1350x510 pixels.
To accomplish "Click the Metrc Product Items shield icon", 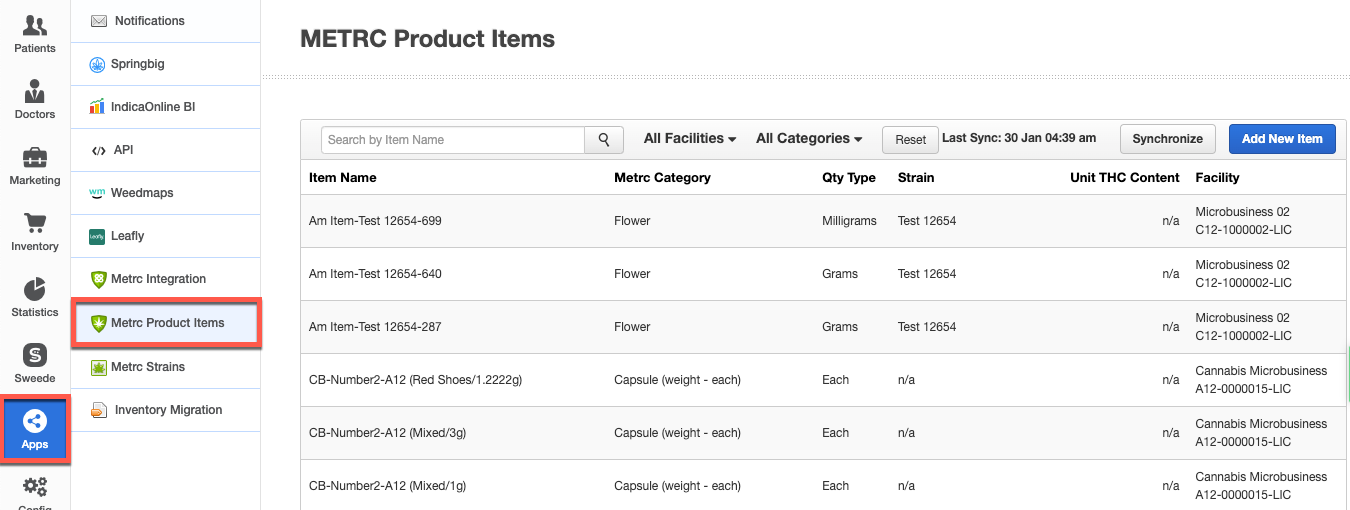I will (98, 323).
